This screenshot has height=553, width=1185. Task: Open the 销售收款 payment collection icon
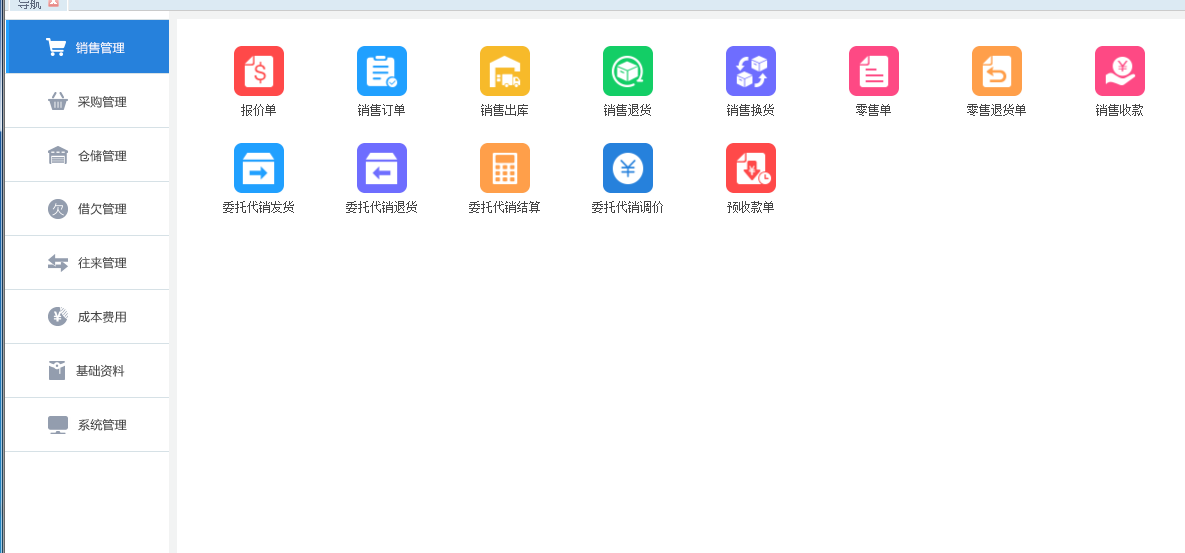point(1119,71)
